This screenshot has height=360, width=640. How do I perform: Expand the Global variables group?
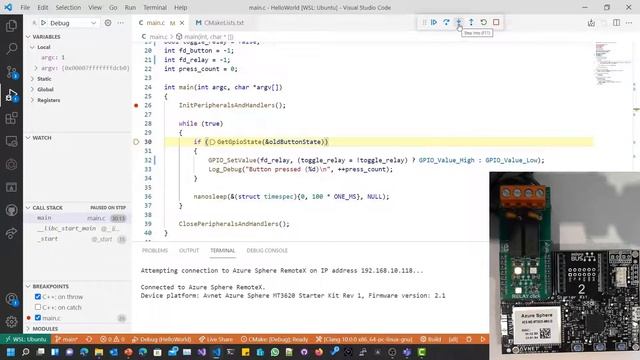click(32, 89)
